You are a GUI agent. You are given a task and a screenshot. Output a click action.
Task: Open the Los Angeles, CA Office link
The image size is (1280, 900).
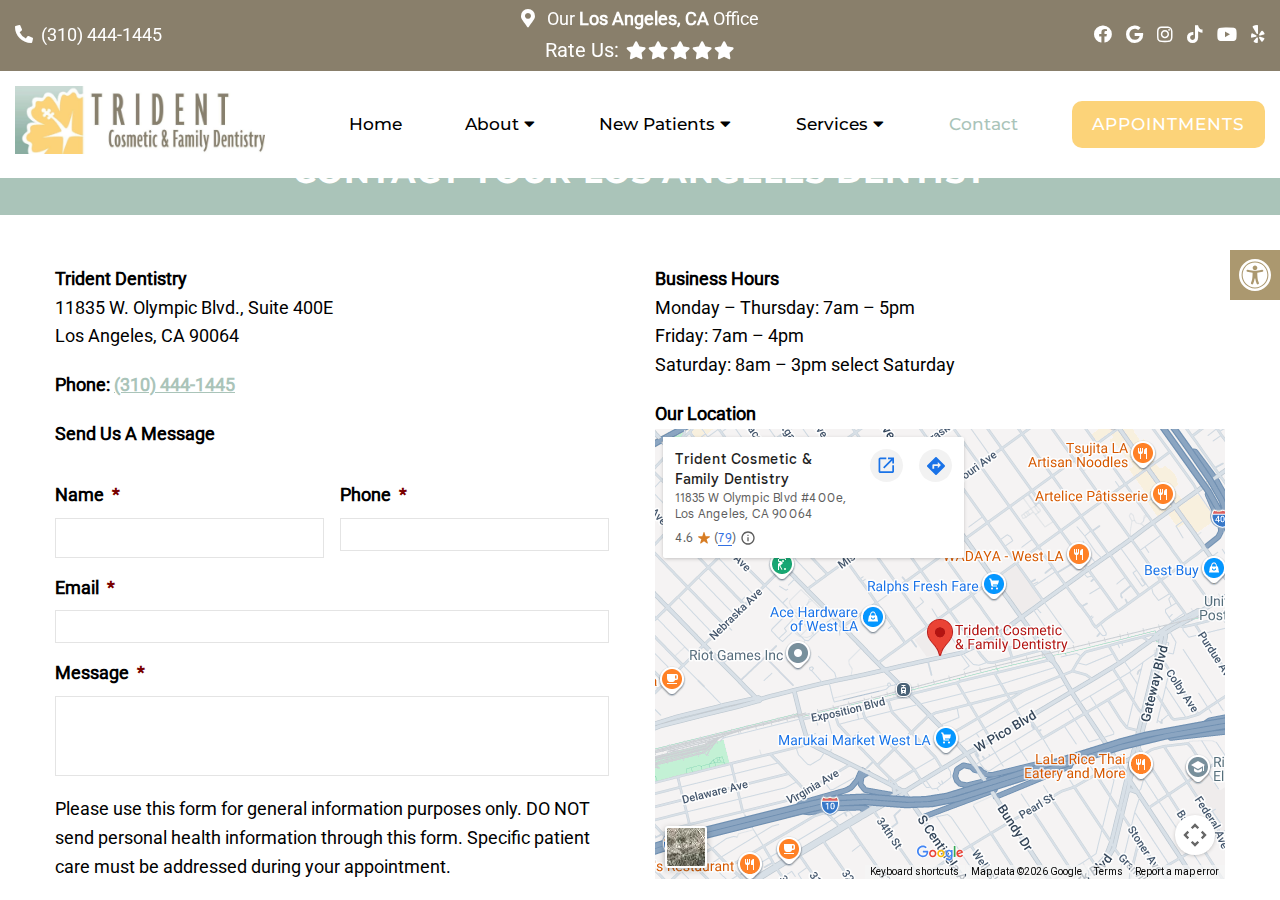coord(653,19)
